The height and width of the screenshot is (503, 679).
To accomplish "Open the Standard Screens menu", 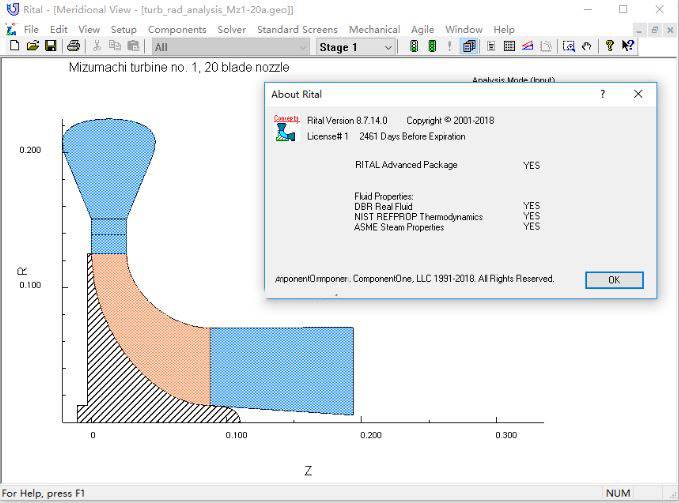I will (297, 29).
